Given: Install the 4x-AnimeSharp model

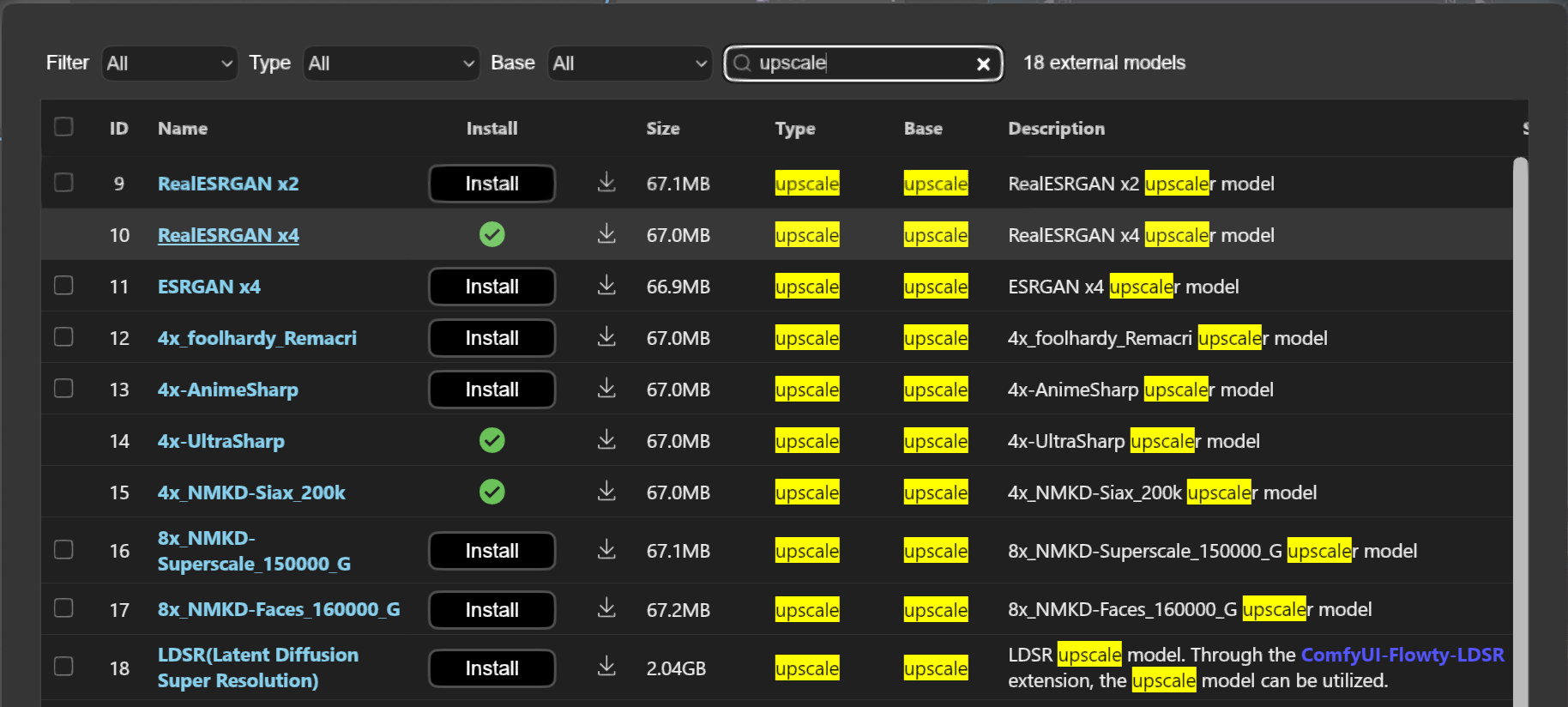Looking at the screenshot, I should pyautogui.click(x=492, y=390).
